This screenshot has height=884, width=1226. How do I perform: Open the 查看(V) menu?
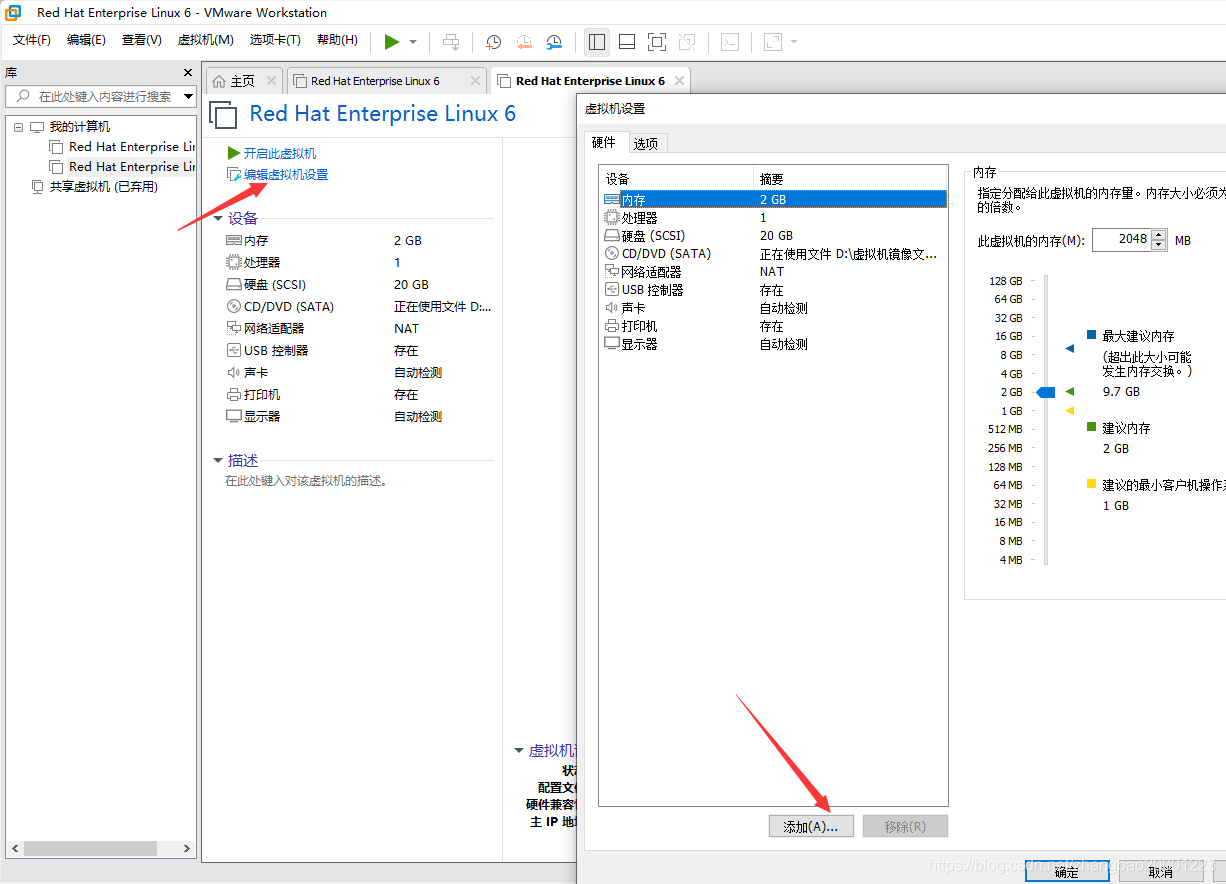click(141, 40)
